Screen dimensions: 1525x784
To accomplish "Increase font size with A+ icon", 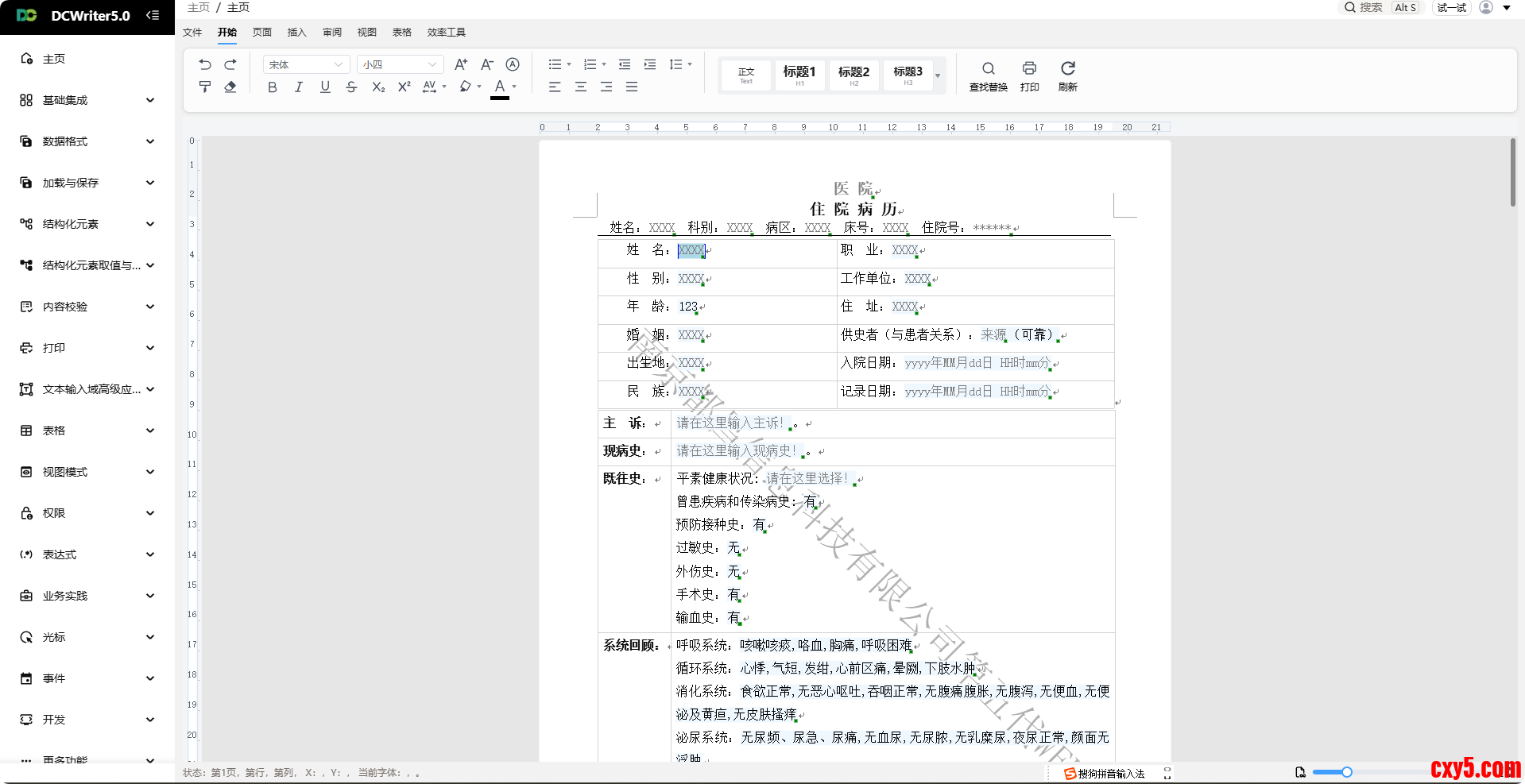I will click(x=461, y=64).
